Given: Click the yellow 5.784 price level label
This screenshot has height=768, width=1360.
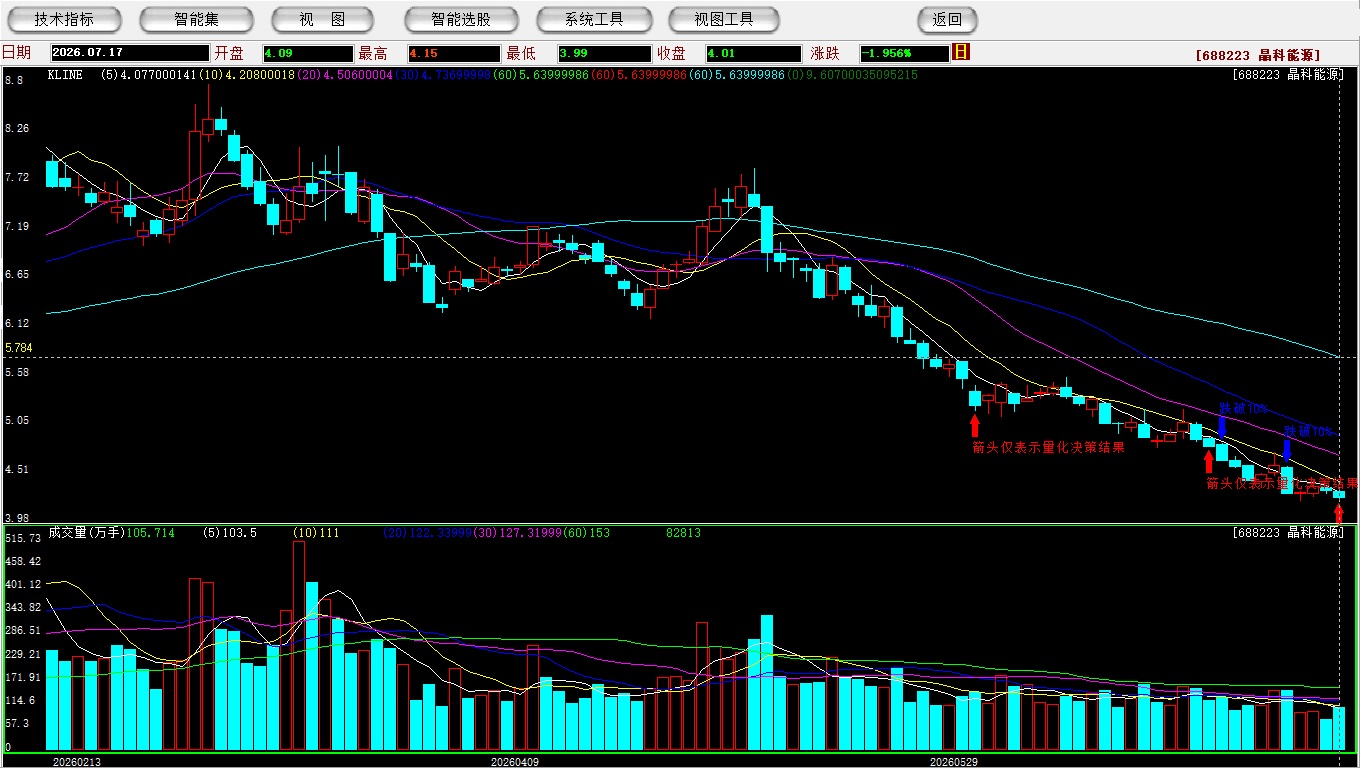Looking at the screenshot, I should [19, 348].
